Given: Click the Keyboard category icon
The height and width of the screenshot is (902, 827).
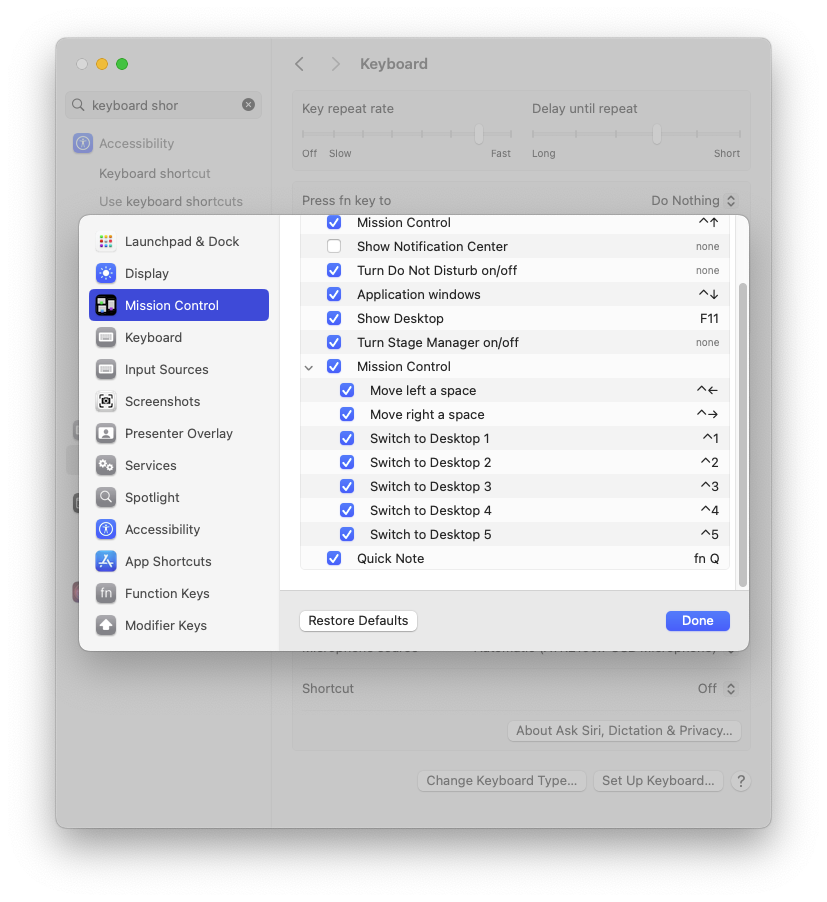Looking at the screenshot, I should [106, 338].
